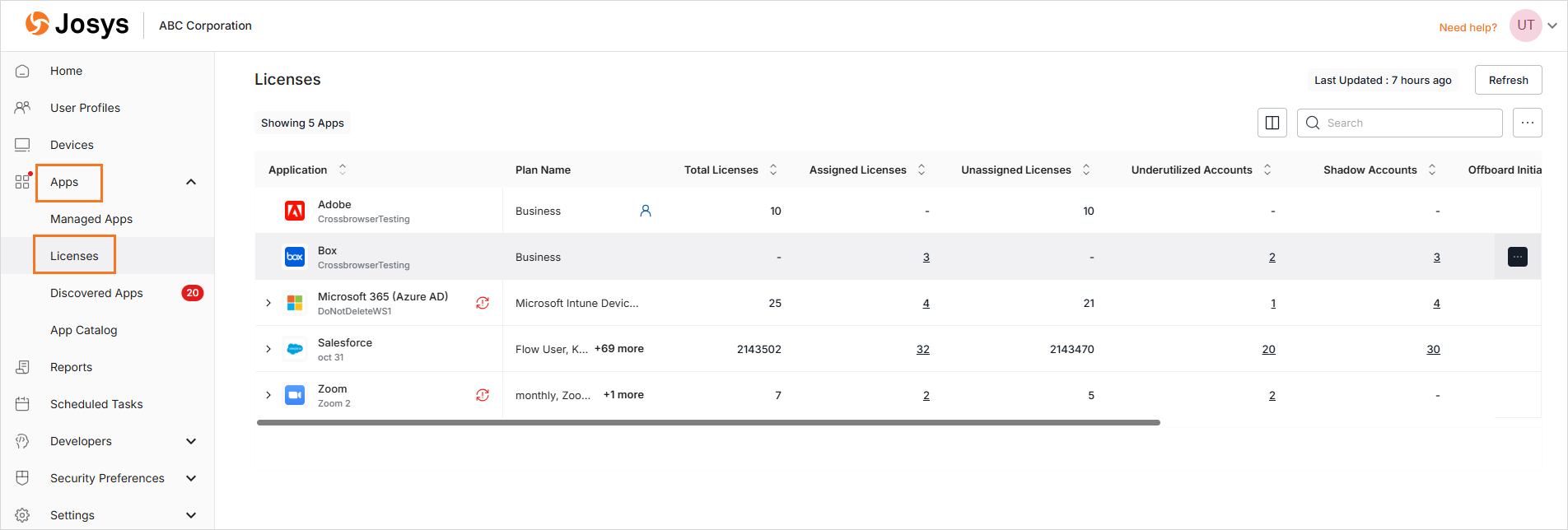This screenshot has width=1568, height=530.
Task: Expand the Security Preferences chevron
Action: pos(191,478)
